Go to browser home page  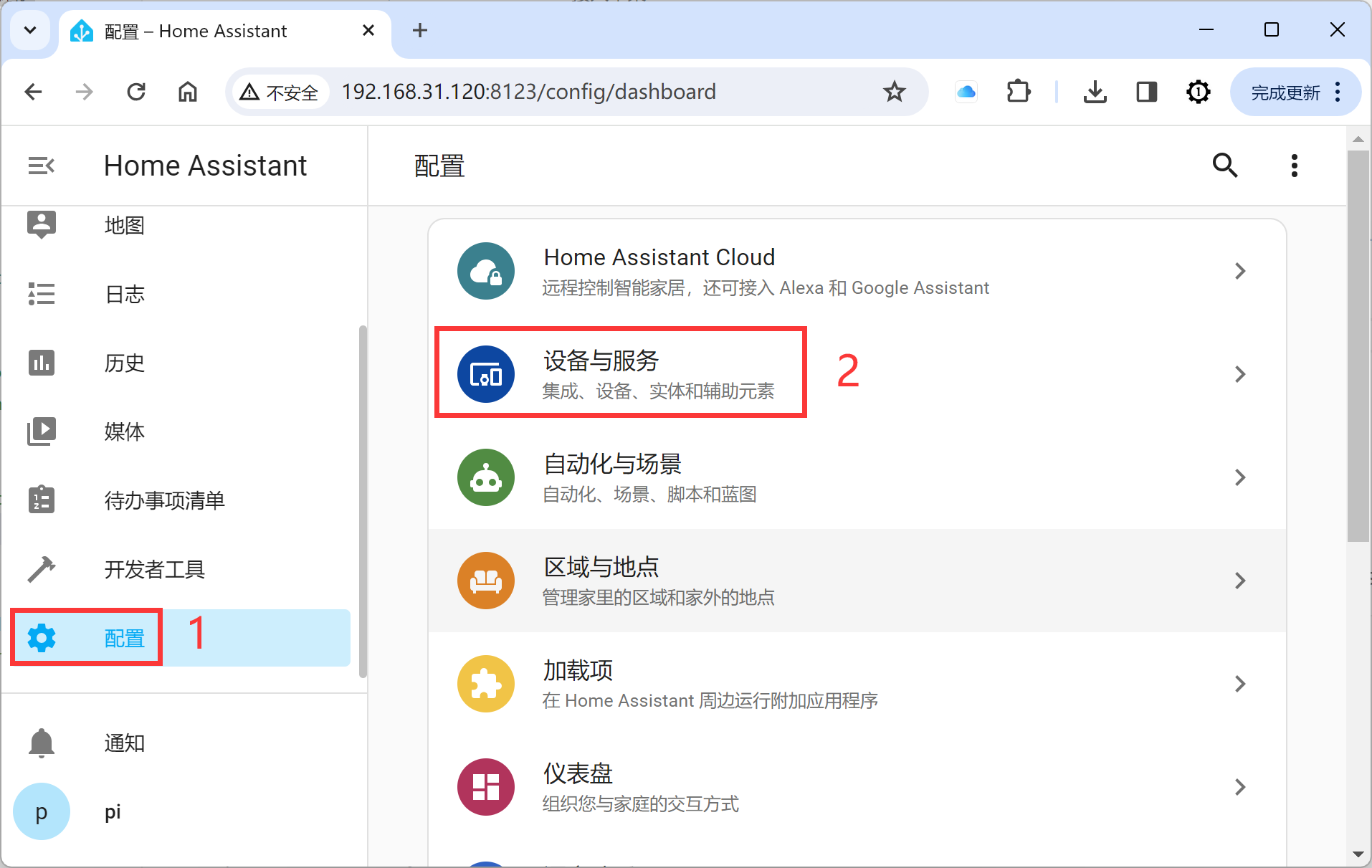coord(188,92)
